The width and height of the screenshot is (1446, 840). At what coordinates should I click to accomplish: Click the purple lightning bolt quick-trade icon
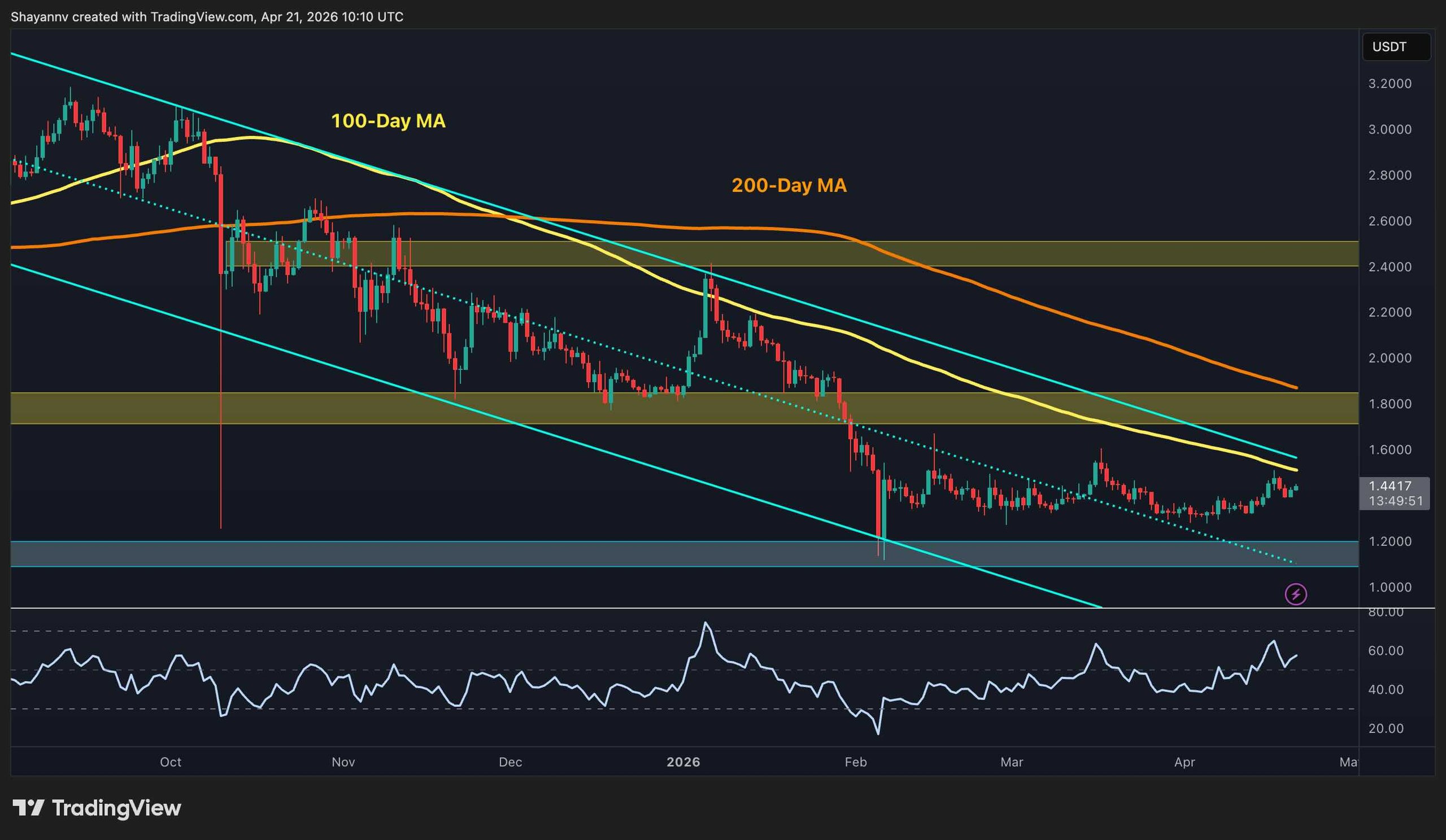tap(1296, 594)
